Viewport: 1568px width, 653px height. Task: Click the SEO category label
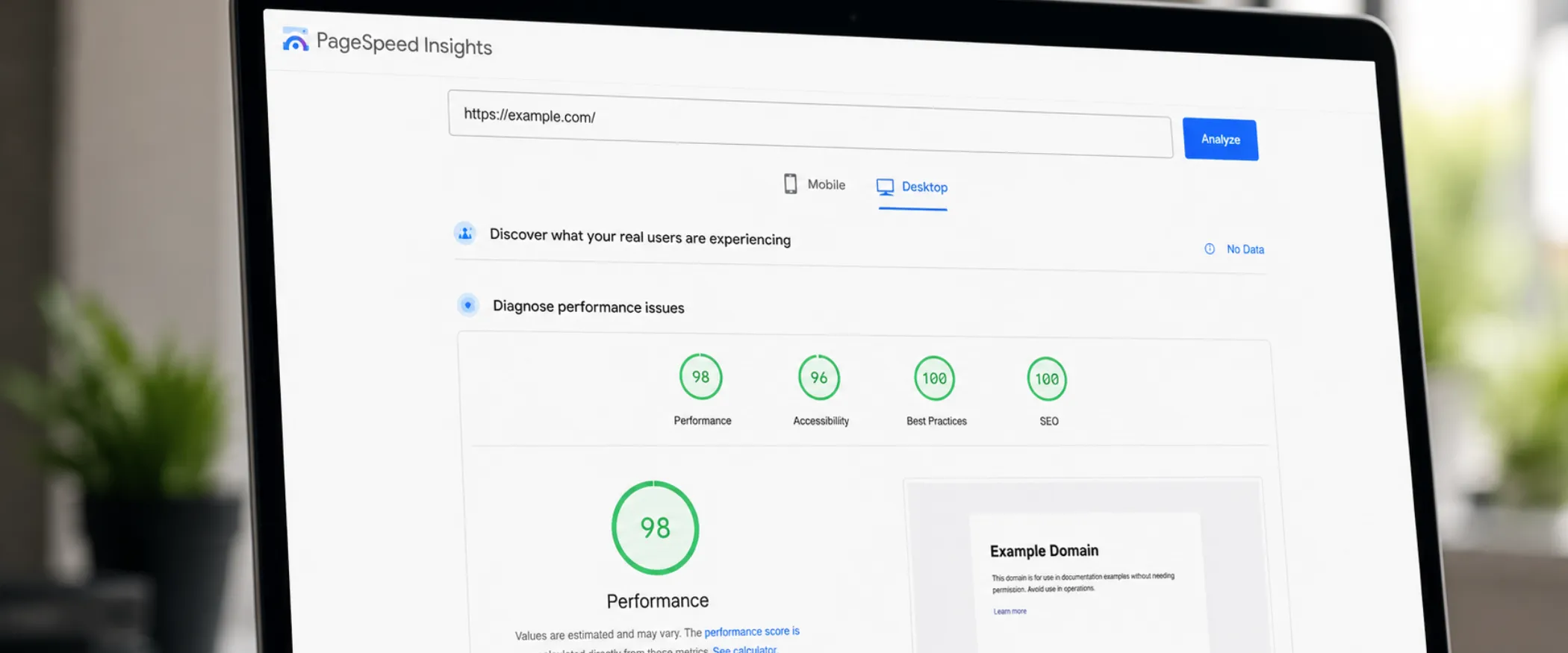1049,421
